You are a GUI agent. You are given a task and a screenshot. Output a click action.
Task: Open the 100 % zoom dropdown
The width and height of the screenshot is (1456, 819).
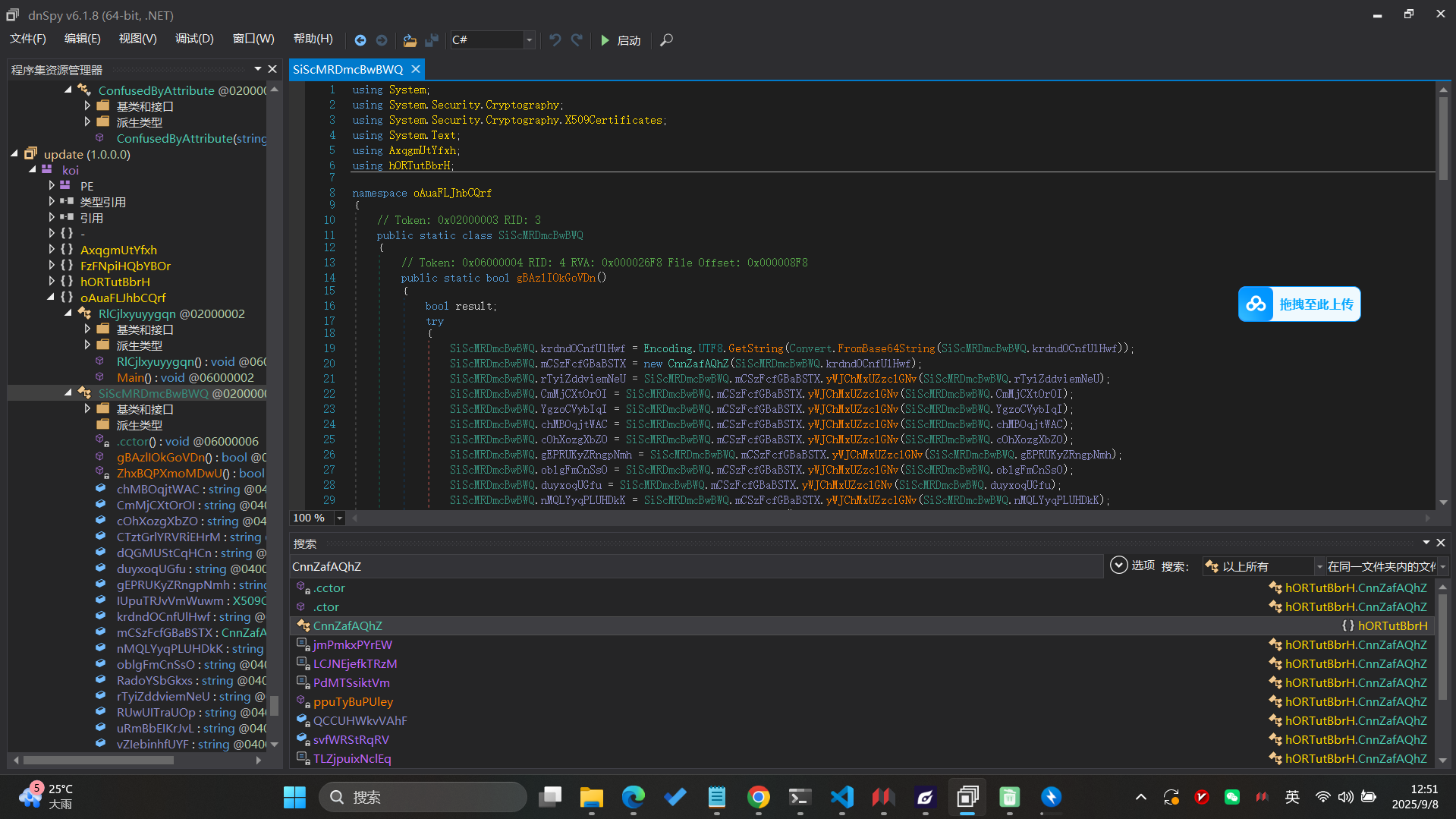(340, 518)
